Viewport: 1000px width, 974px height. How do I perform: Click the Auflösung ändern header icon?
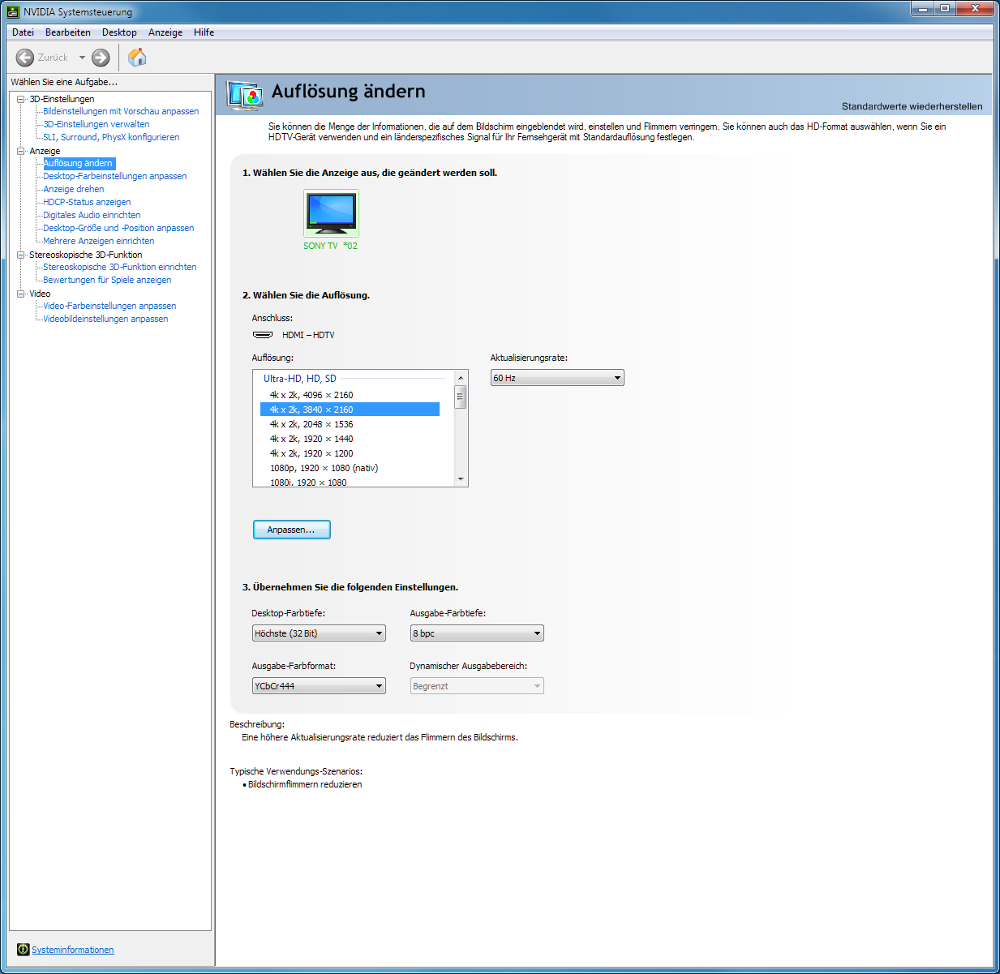pyautogui.click(x=244, y=96)
